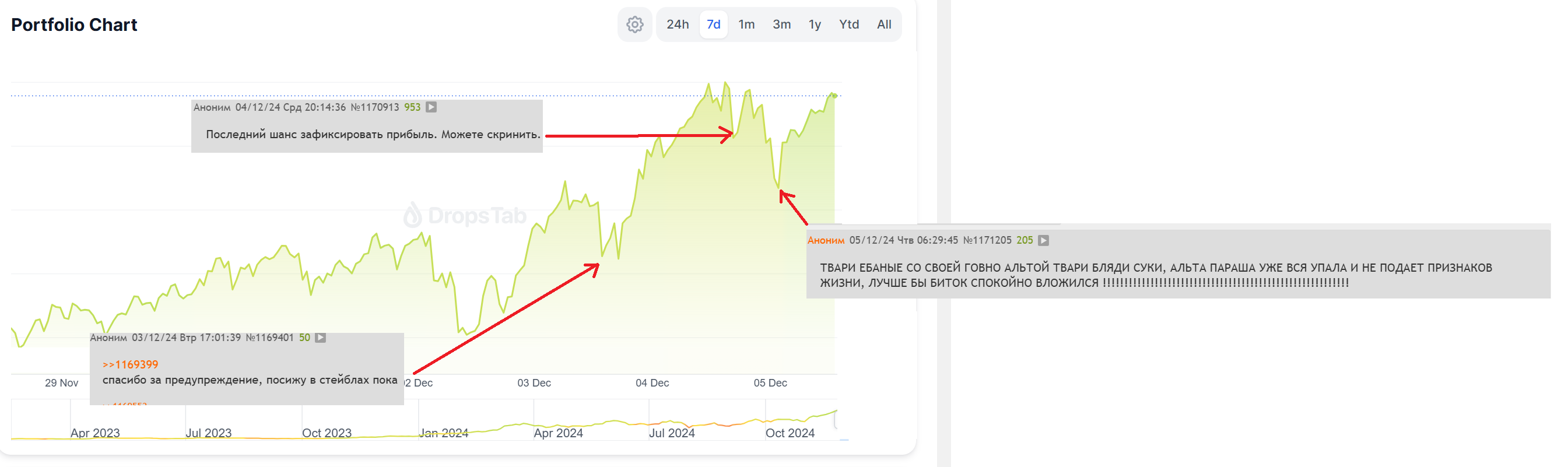Click Jul 2024 on the overview timeline
This screenshot has width=1568, height=467.
click(671, 433)
